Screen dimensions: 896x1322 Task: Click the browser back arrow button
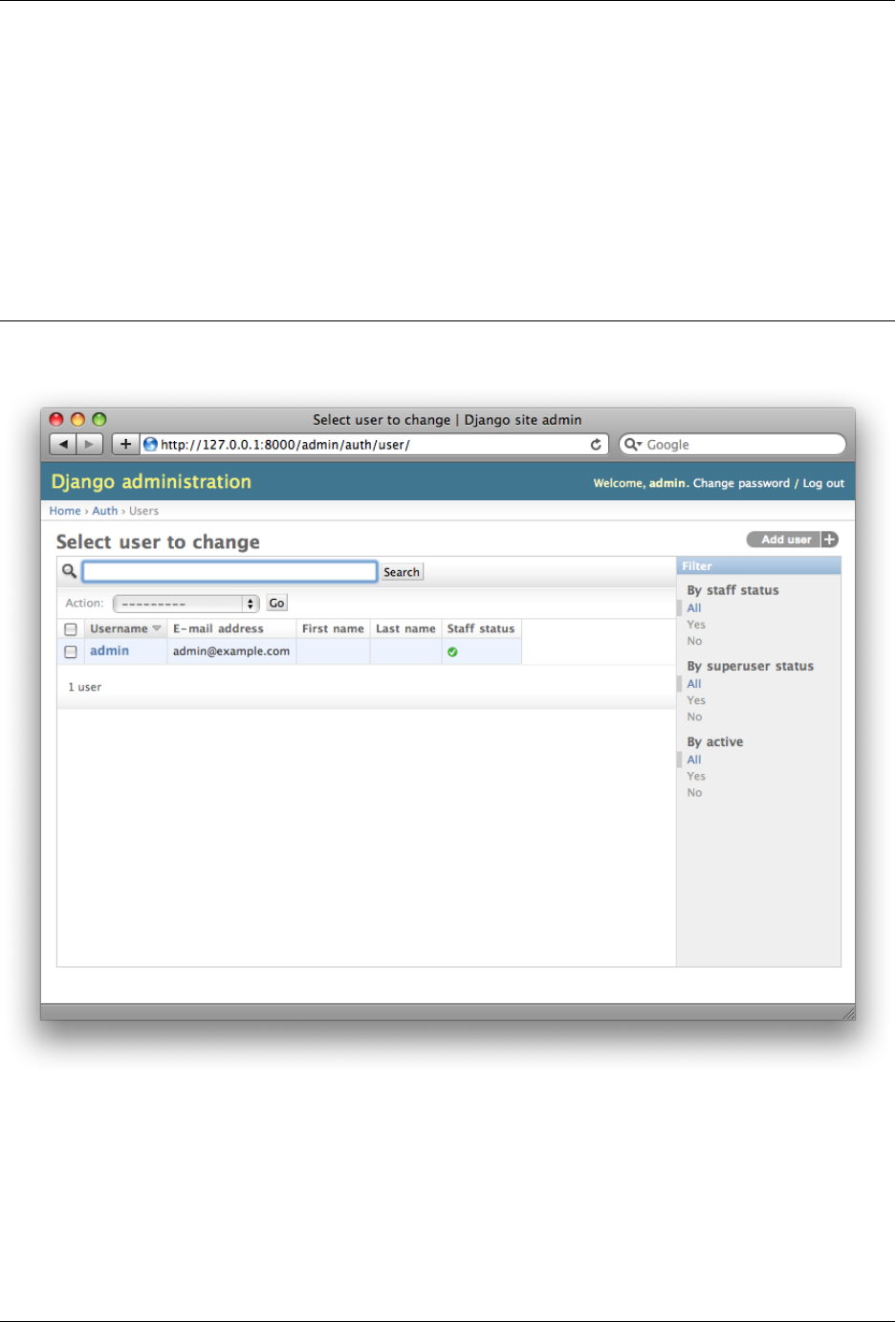63,445
